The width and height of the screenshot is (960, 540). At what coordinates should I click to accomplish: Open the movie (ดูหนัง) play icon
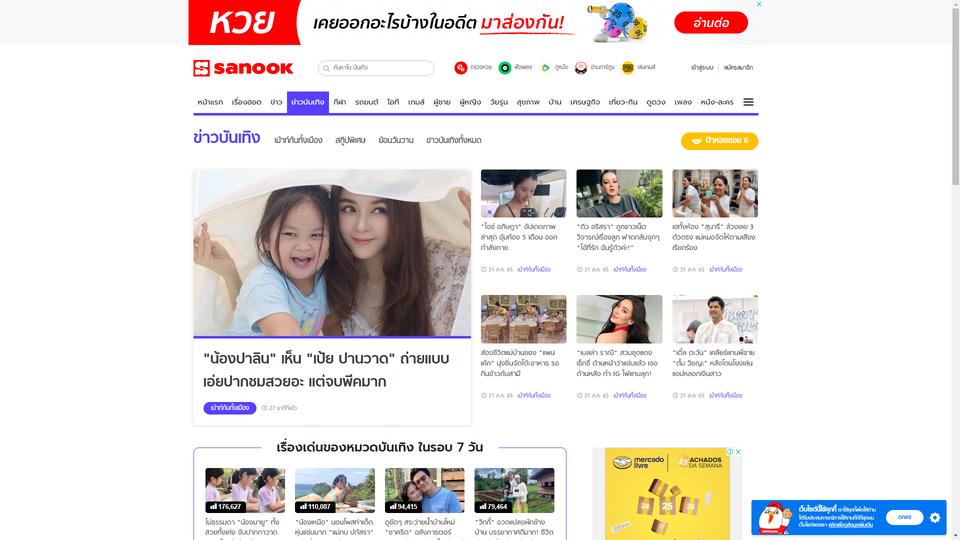tap(546, 68)
